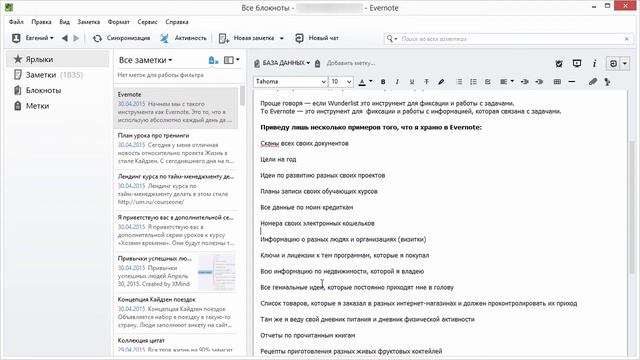
Task: Click the highlighter pen icon
Action: click(x=441, y=82)
